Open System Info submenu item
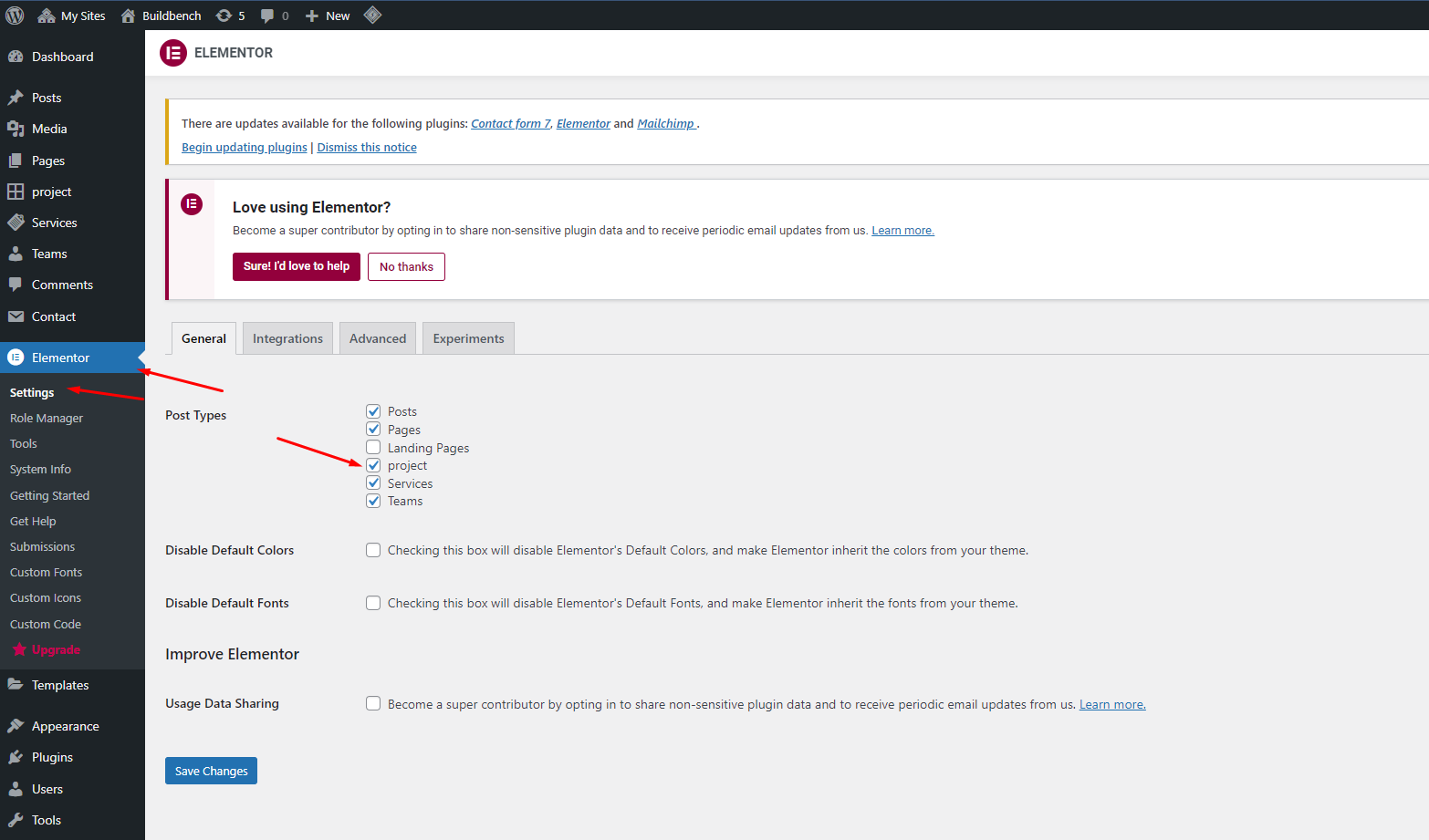This screenshot has width=1429, height=840. click(40, 469)
